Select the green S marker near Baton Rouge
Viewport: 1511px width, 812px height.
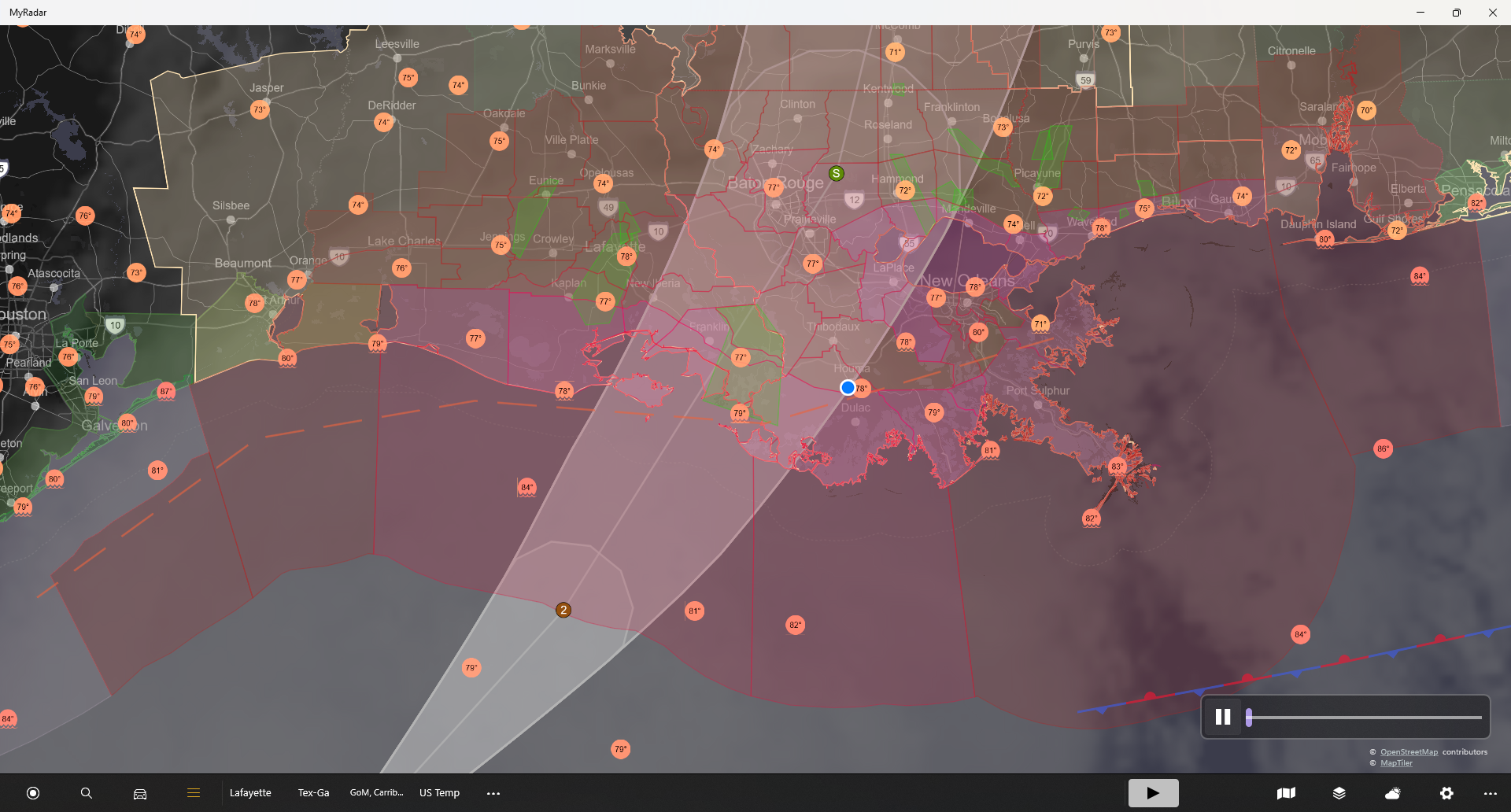[837, 173]
